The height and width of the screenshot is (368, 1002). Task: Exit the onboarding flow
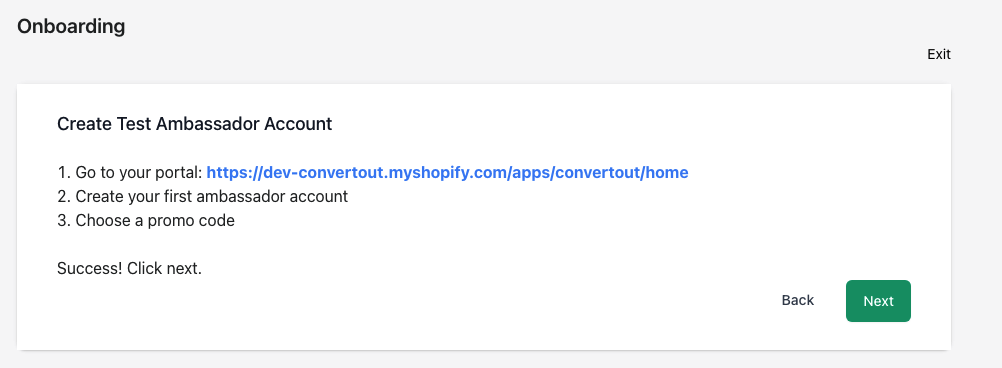pos(939,54)
